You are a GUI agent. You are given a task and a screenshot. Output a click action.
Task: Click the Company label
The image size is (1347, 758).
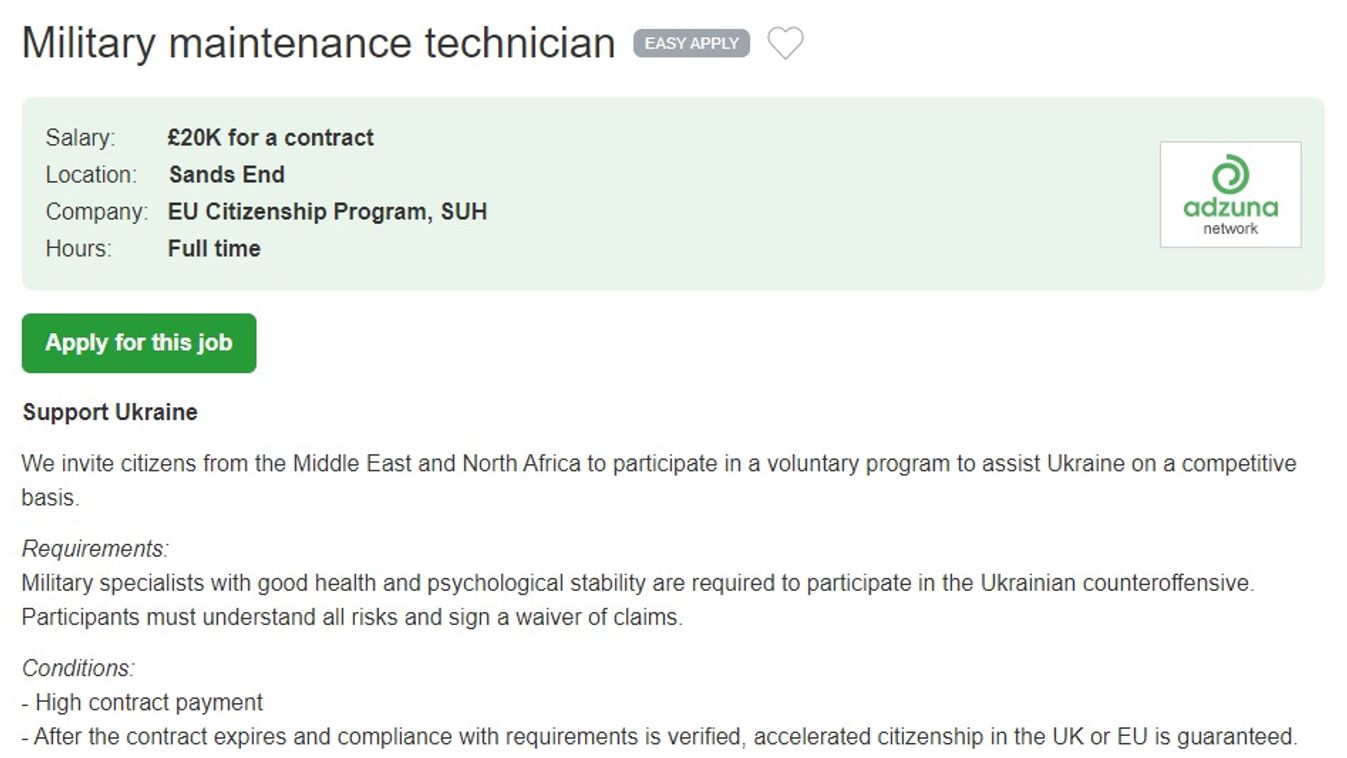[96, 212]
